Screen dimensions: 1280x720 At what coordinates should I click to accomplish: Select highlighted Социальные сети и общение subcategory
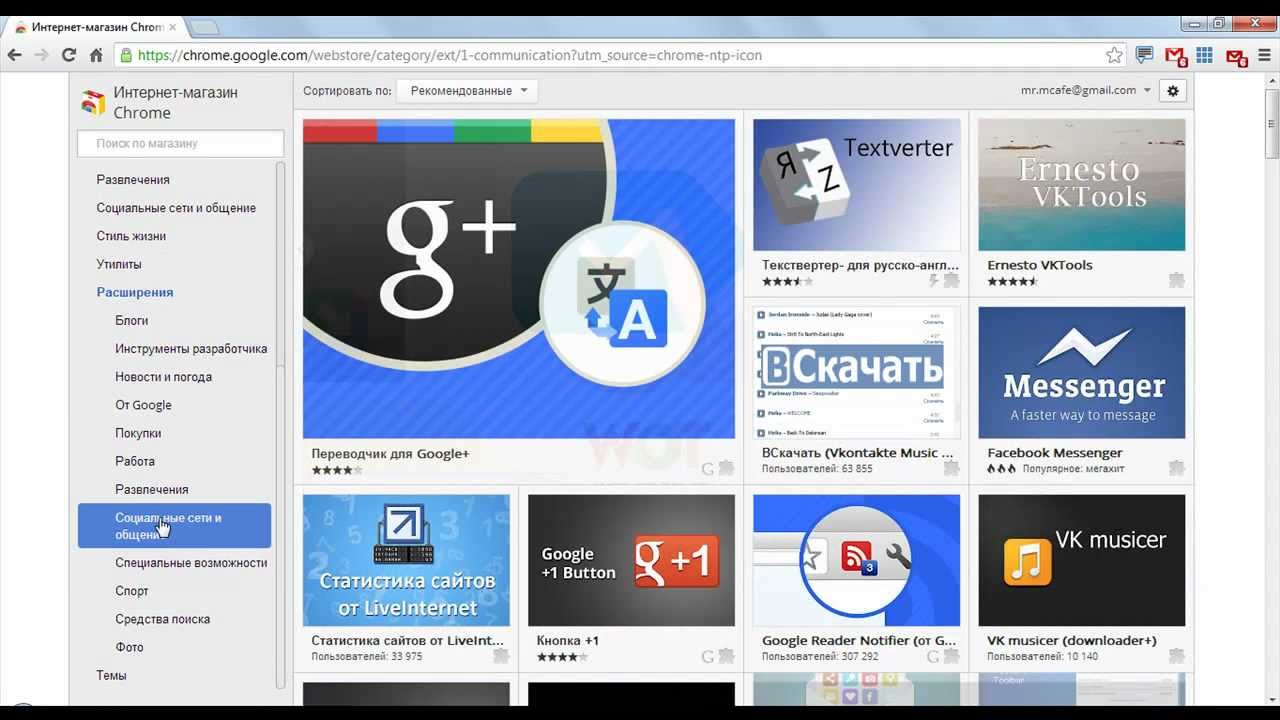pyautogui.click(x=174, y=526)
